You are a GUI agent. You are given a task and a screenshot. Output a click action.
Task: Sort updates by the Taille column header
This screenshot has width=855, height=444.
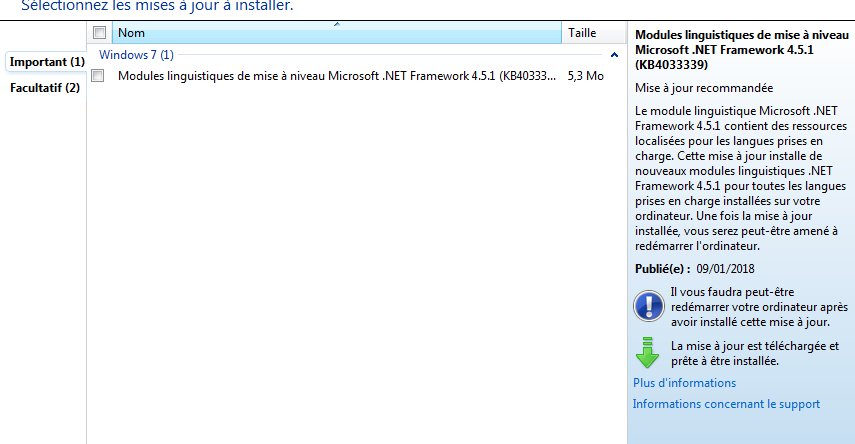[593, 33]
